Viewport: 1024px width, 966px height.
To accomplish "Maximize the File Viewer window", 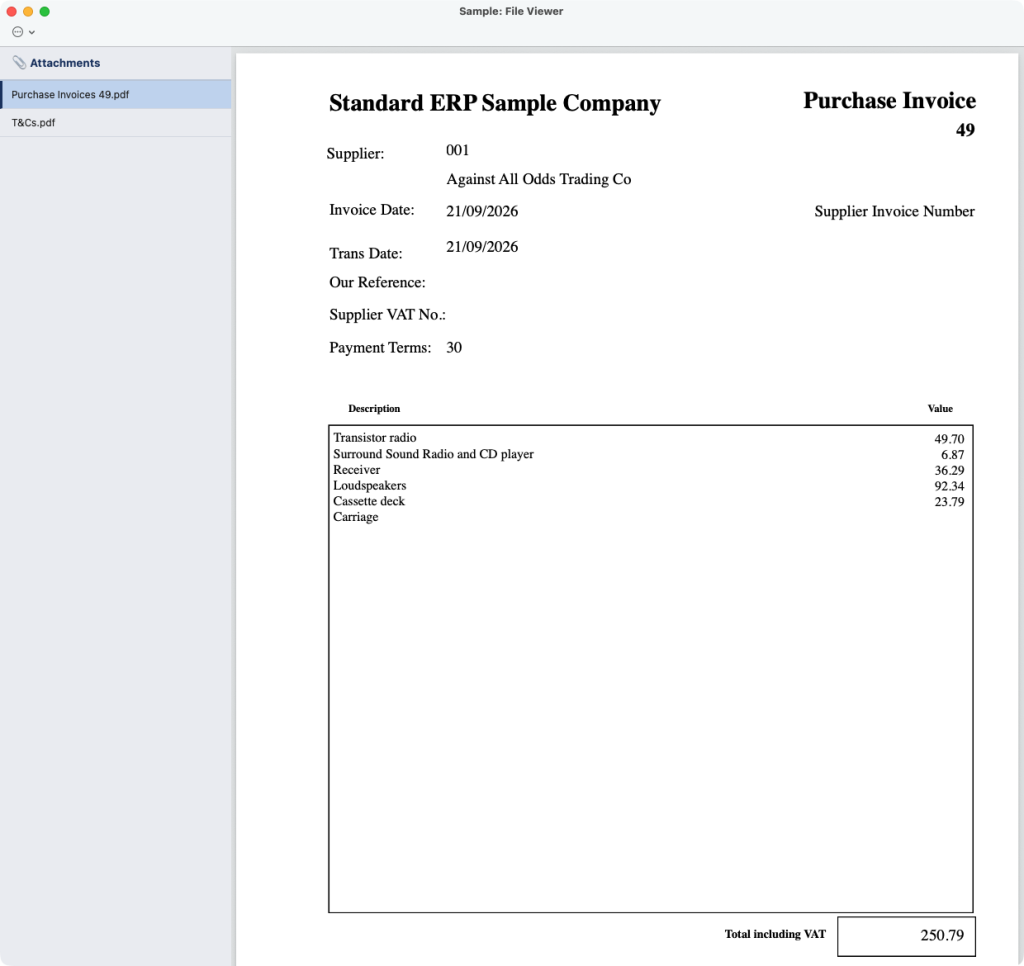I will pos(44,11).
